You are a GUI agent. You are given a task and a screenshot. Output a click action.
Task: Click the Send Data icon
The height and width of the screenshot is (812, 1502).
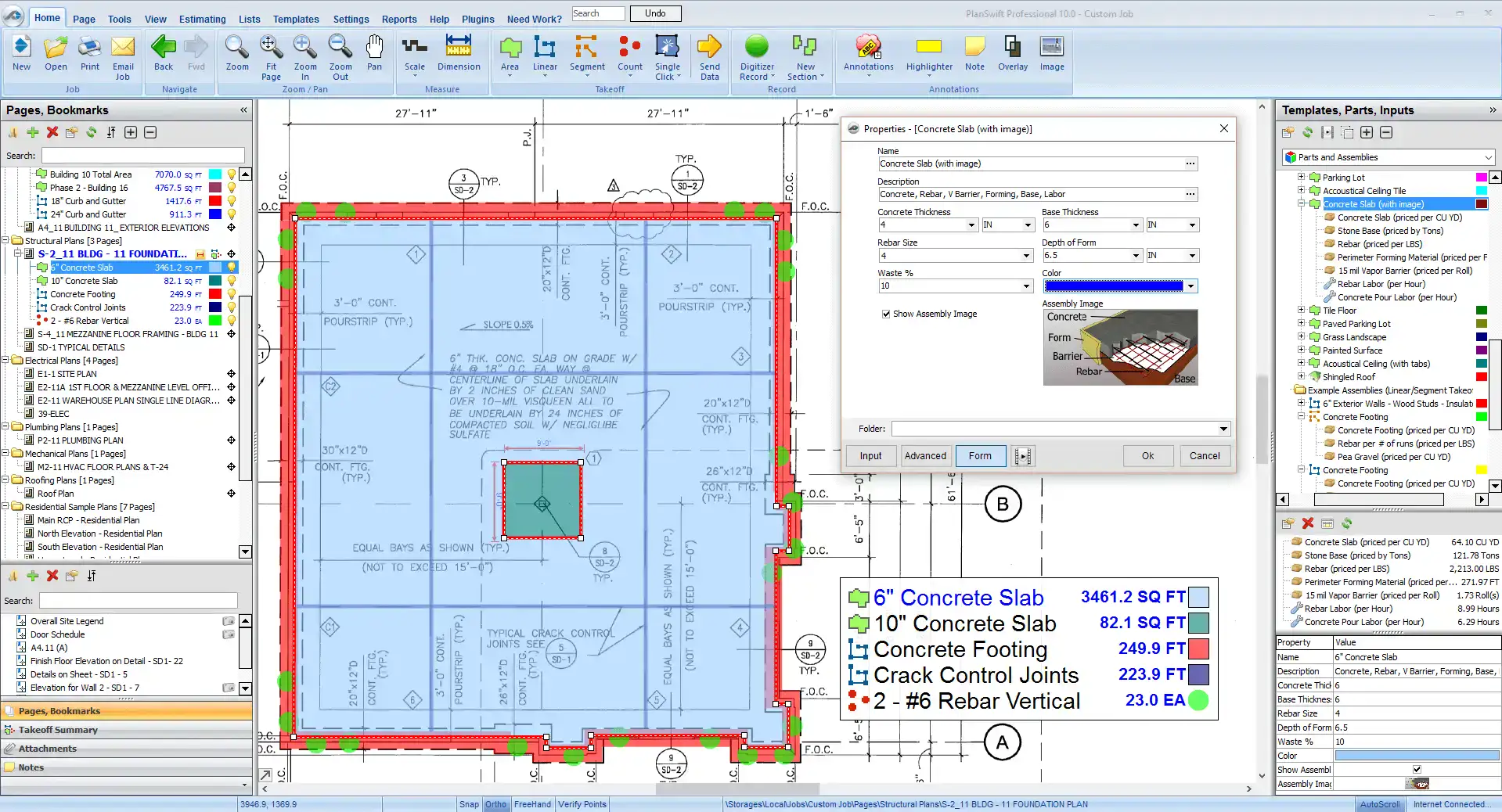point(710,56)
